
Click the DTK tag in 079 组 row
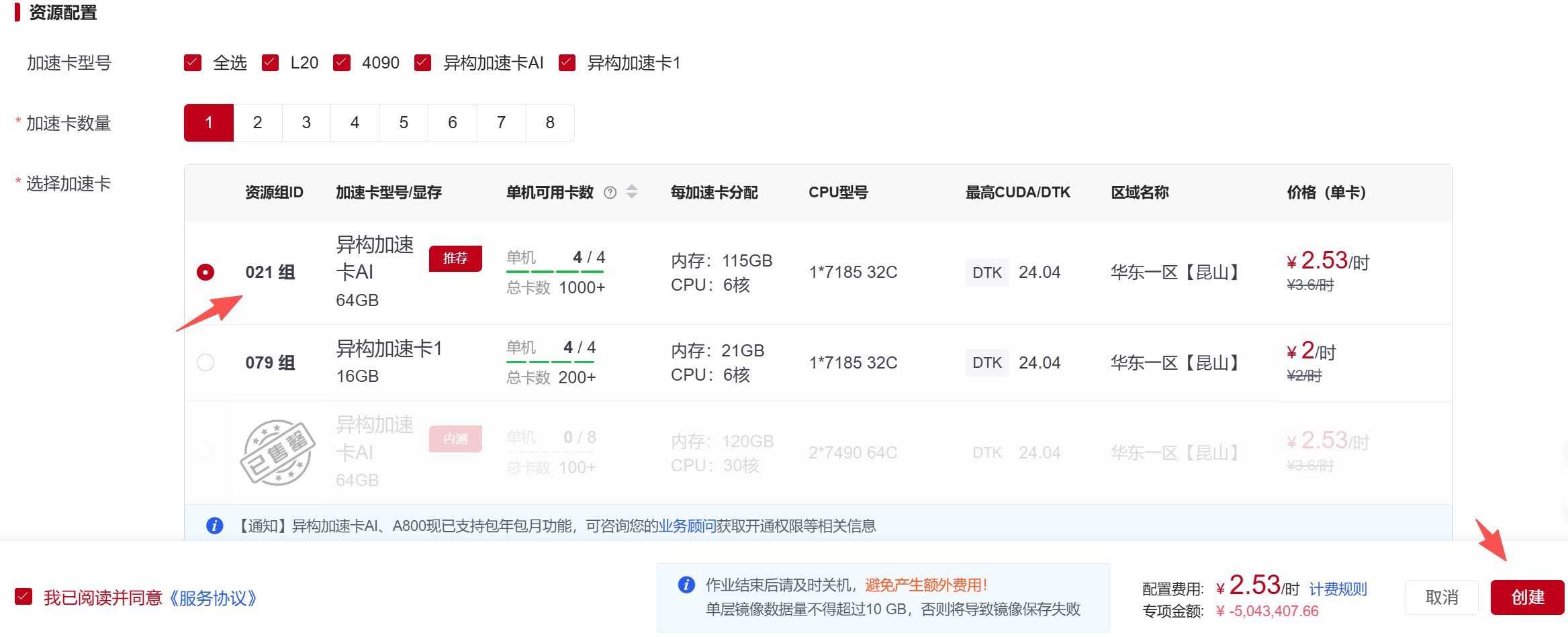[x=986, y=363]
